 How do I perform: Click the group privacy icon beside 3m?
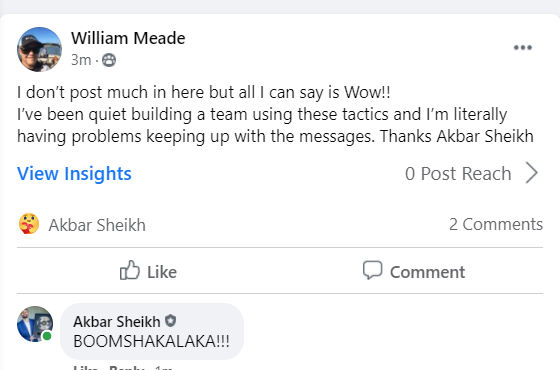109,60
